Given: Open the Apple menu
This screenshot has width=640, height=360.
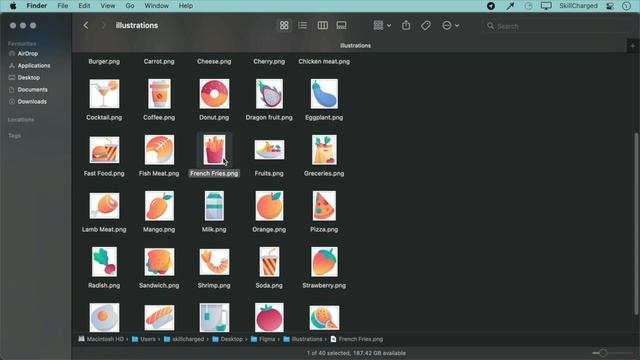Looking at the screenshot, I should 13,6.
